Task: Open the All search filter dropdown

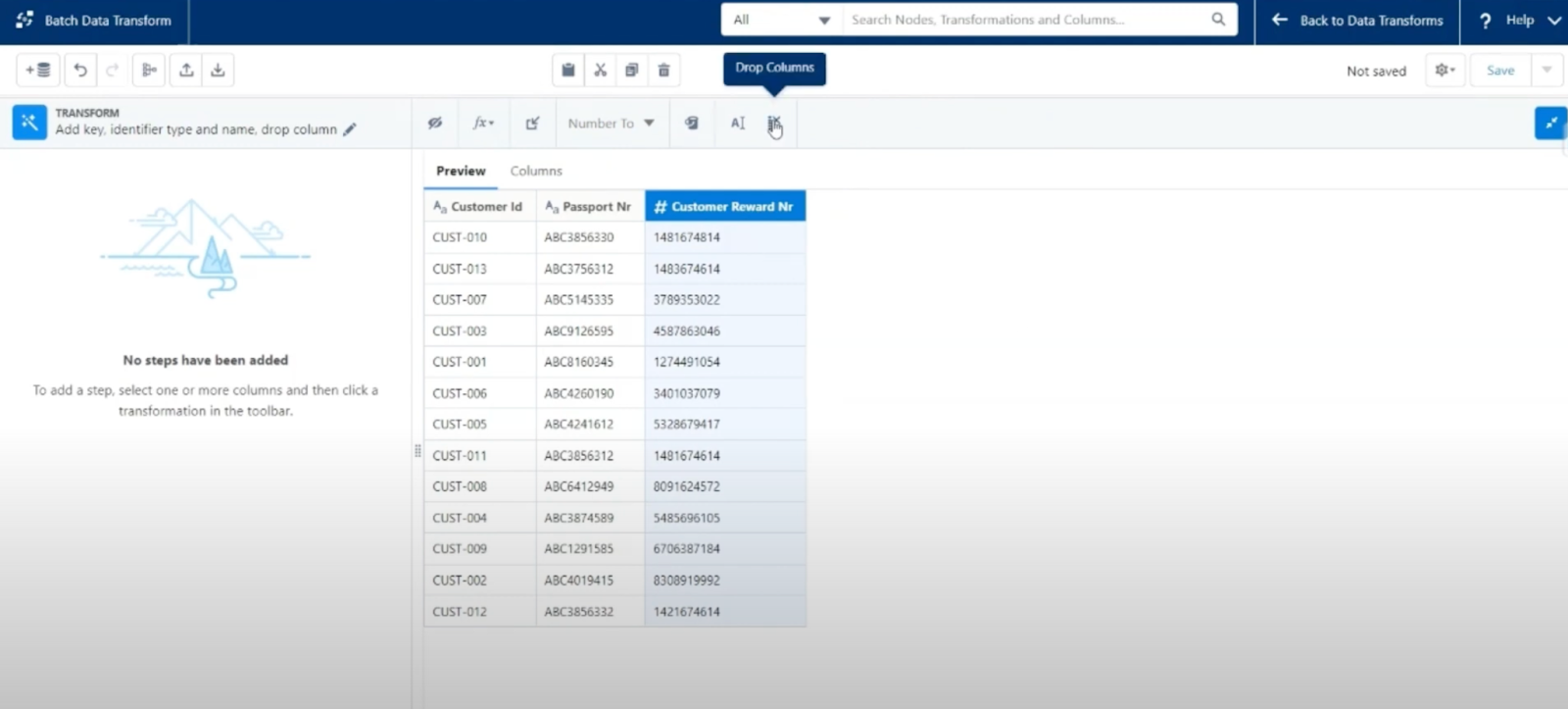Action: 781,20
